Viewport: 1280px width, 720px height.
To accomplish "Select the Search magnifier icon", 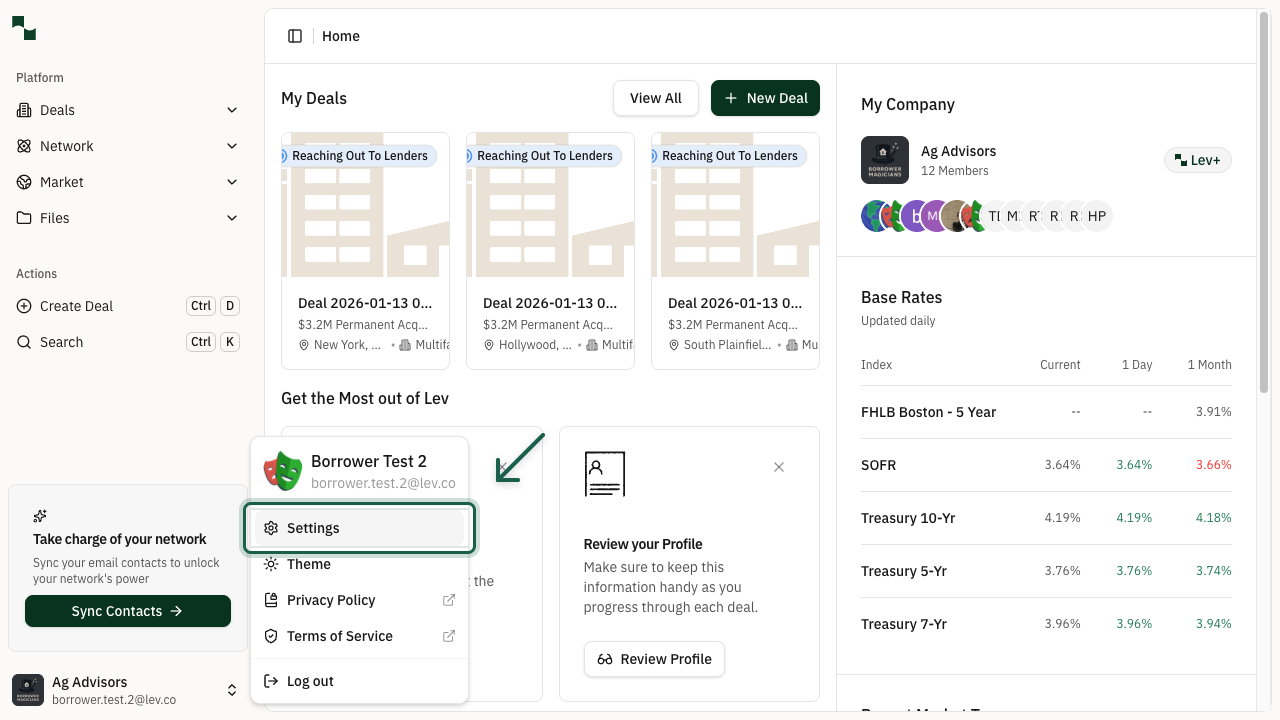I will point(23,342).
